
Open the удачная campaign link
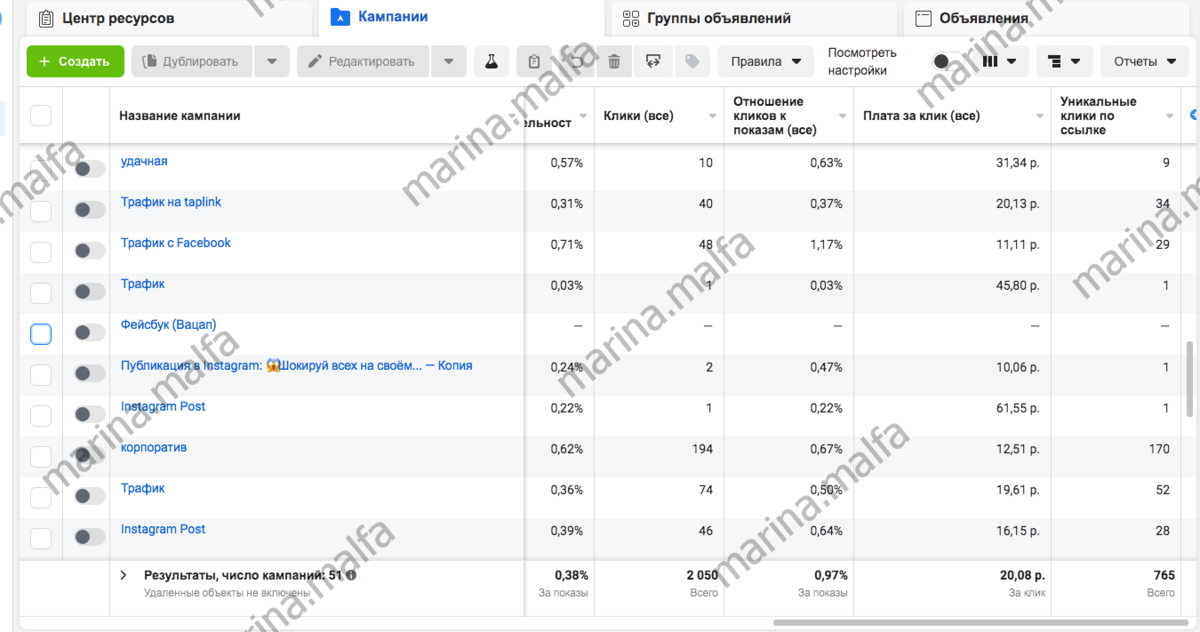click(144, 161)
